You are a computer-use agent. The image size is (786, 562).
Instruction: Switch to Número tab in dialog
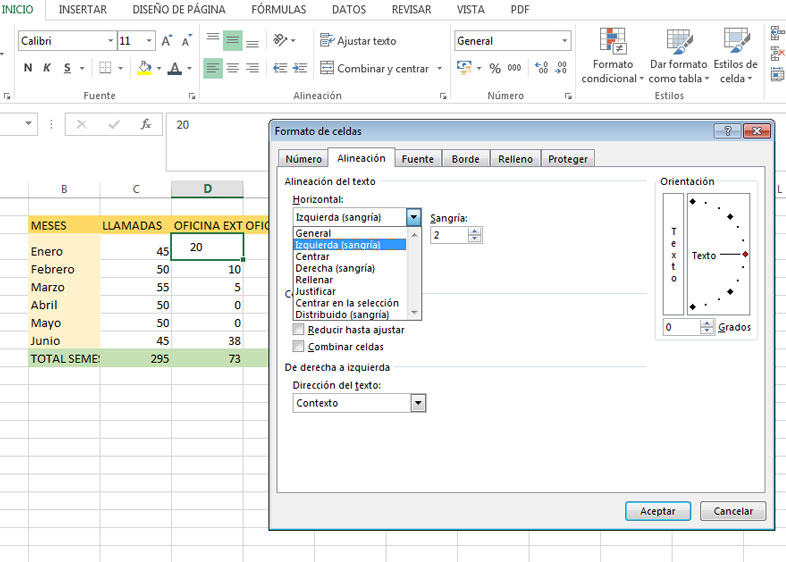pyautogui.click(x=303, y=159)
